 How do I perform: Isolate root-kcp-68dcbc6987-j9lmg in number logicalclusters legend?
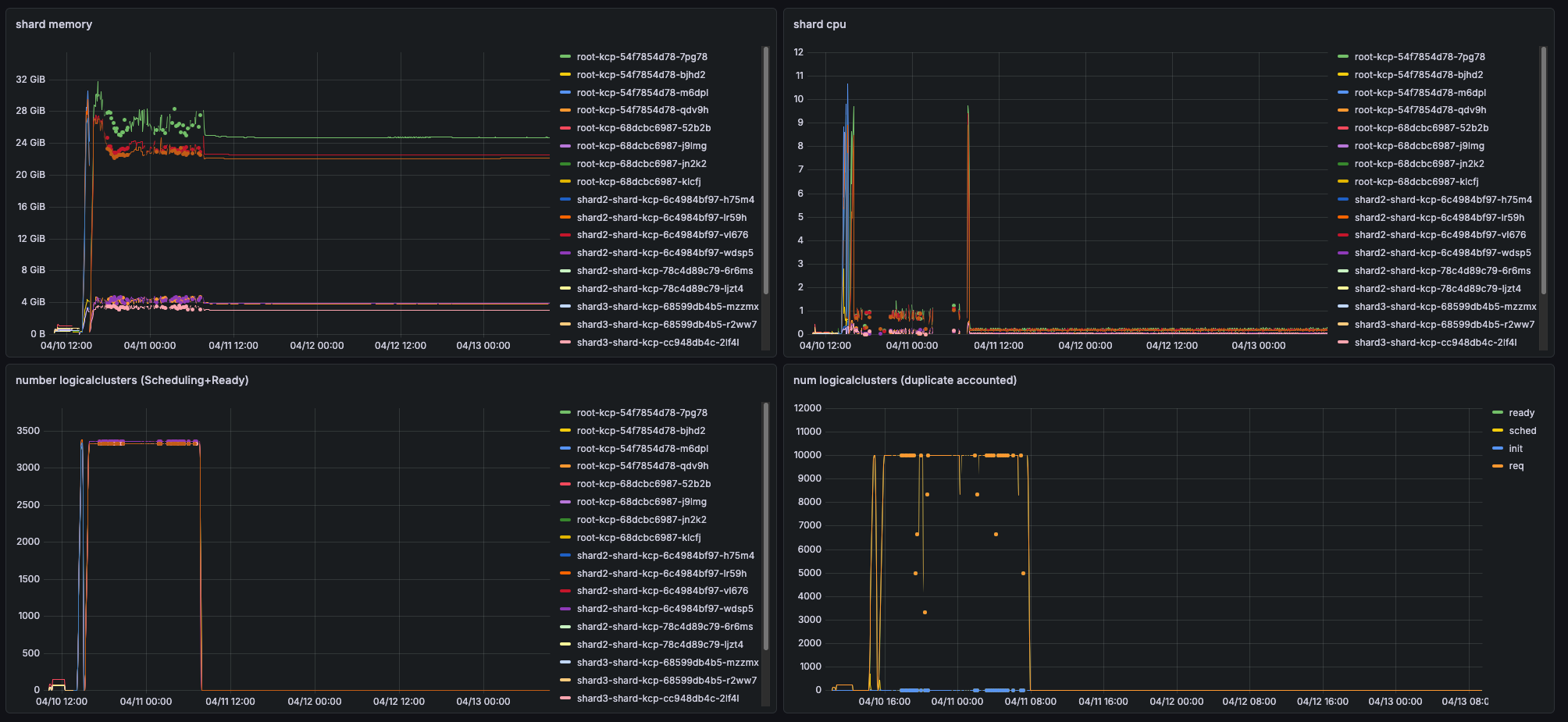pyautogui.click(x=642, y=502)
